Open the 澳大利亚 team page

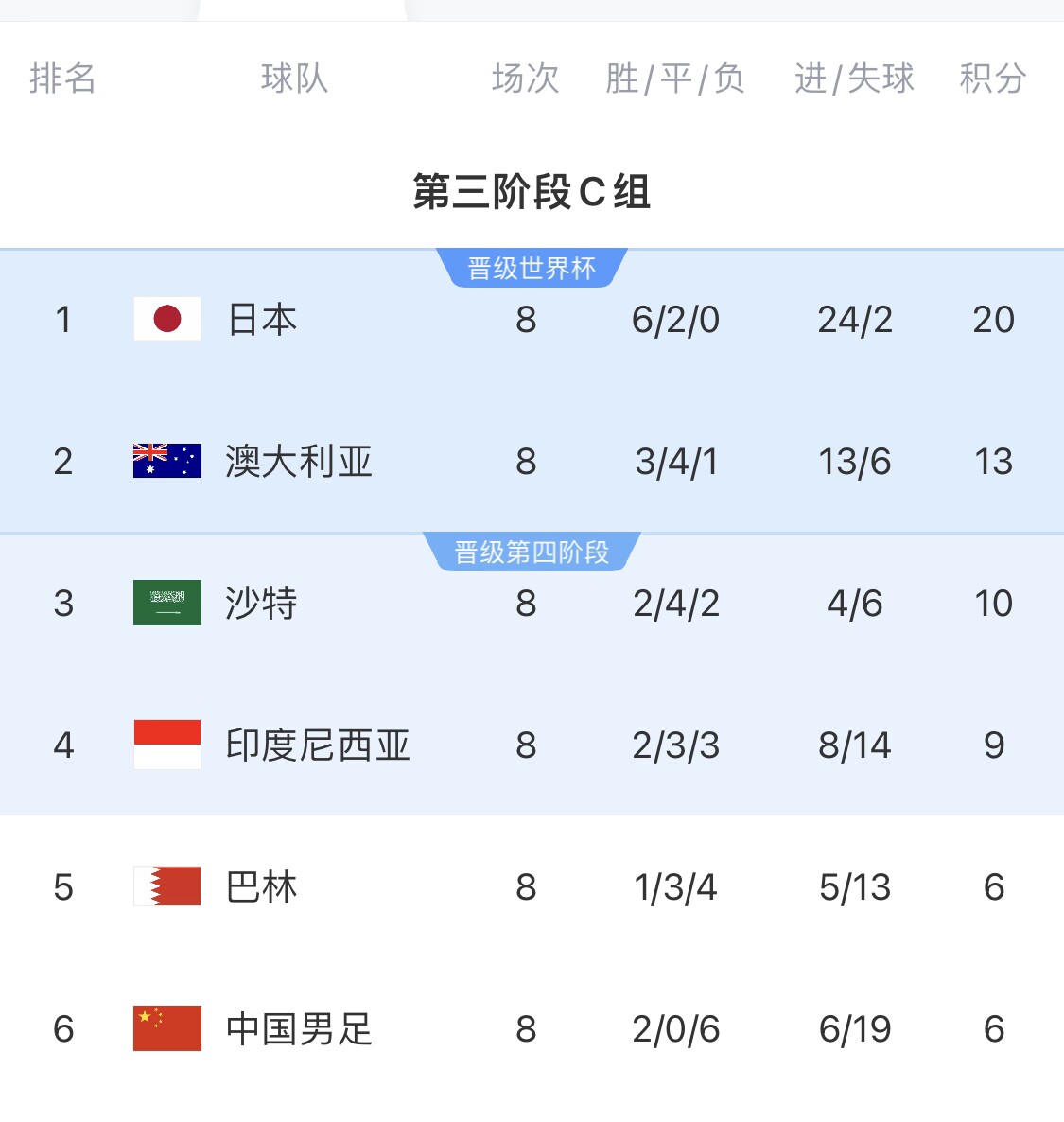(x=299, y=462)
